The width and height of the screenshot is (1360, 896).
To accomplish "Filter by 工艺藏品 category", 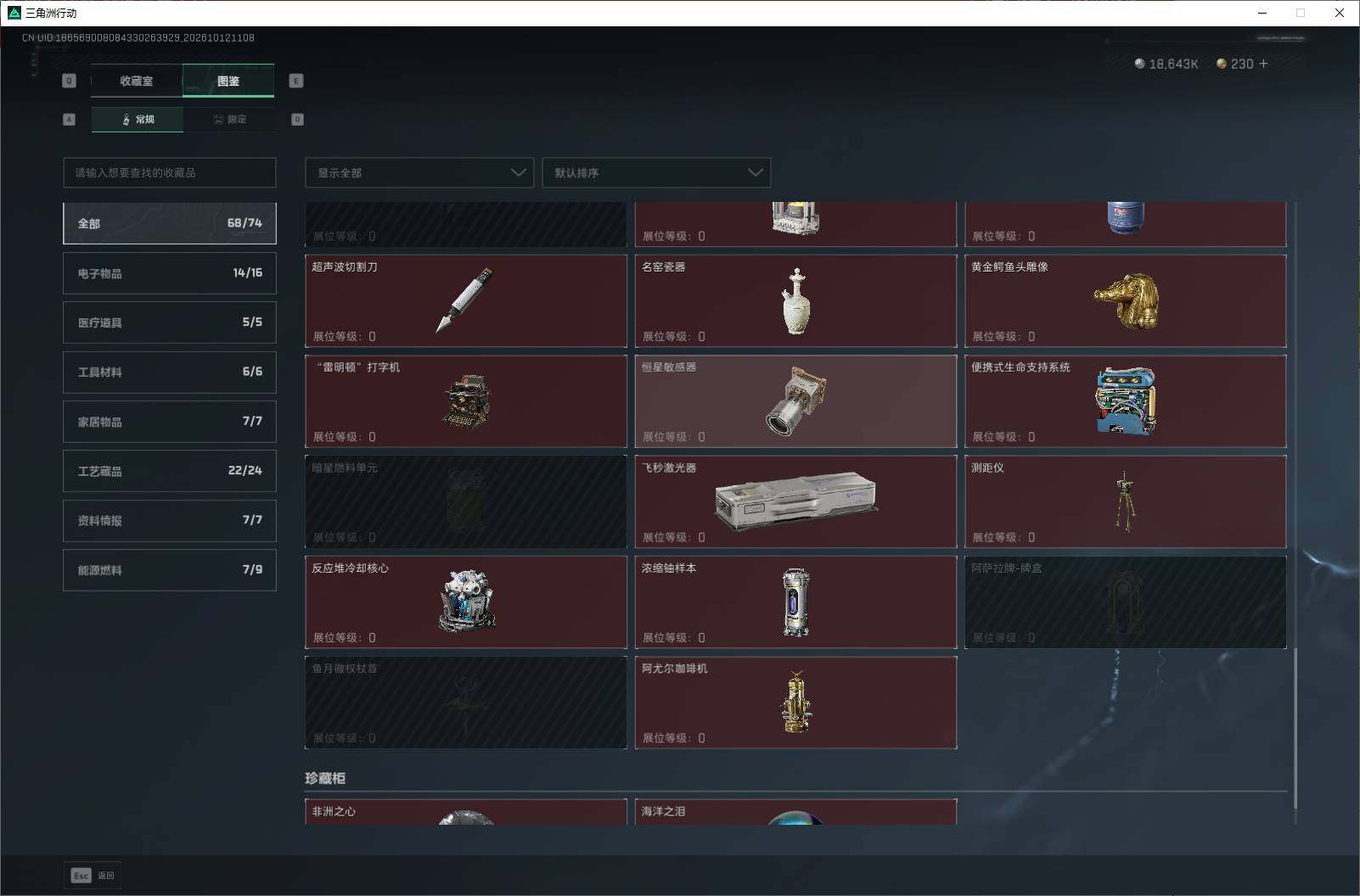I will (170, 471).
